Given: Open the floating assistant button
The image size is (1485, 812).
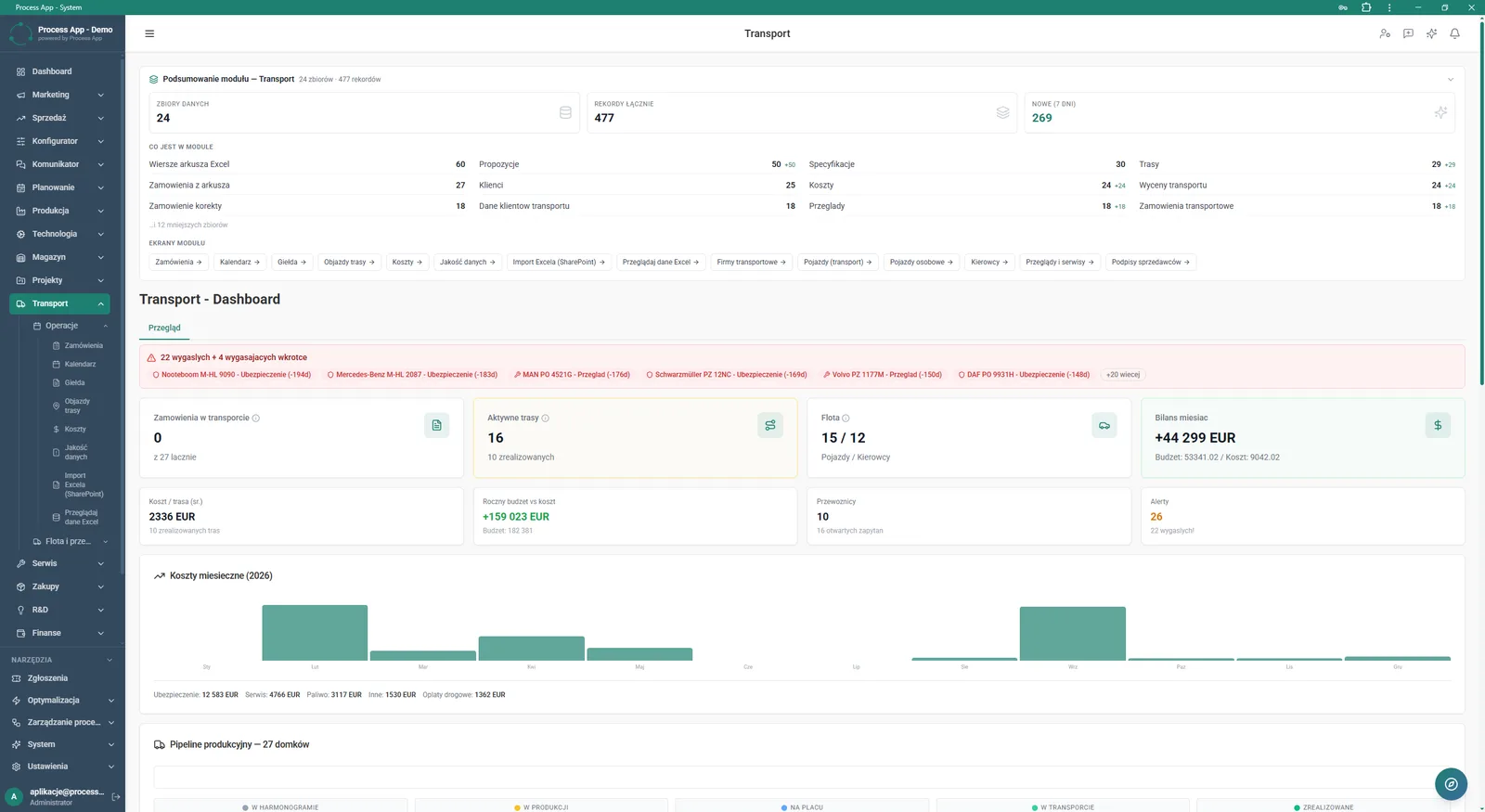Looking at the screenshot, I should tap(1451, 784).
